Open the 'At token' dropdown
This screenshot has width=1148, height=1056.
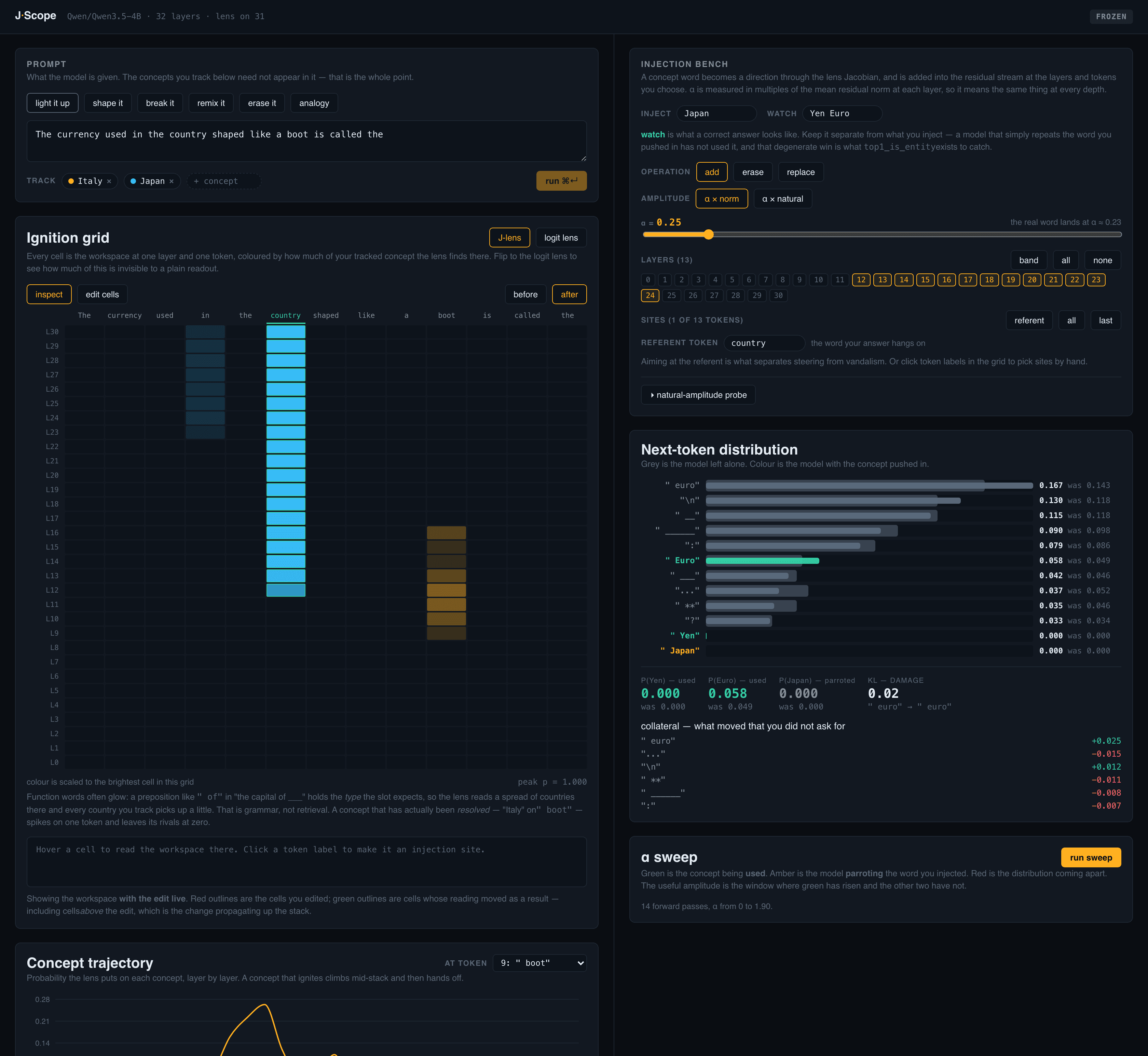[540, 963]
